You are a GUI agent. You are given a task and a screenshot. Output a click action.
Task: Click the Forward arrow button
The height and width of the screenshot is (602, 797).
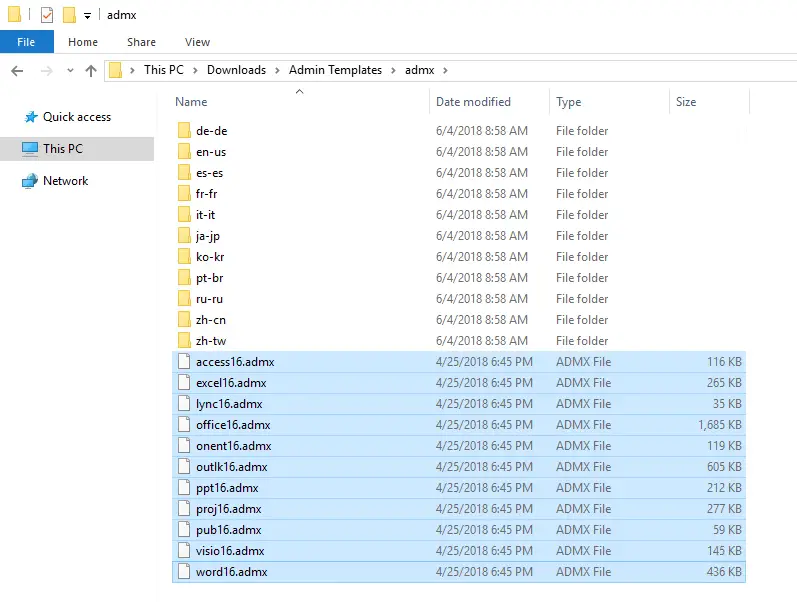pos(46,71)
